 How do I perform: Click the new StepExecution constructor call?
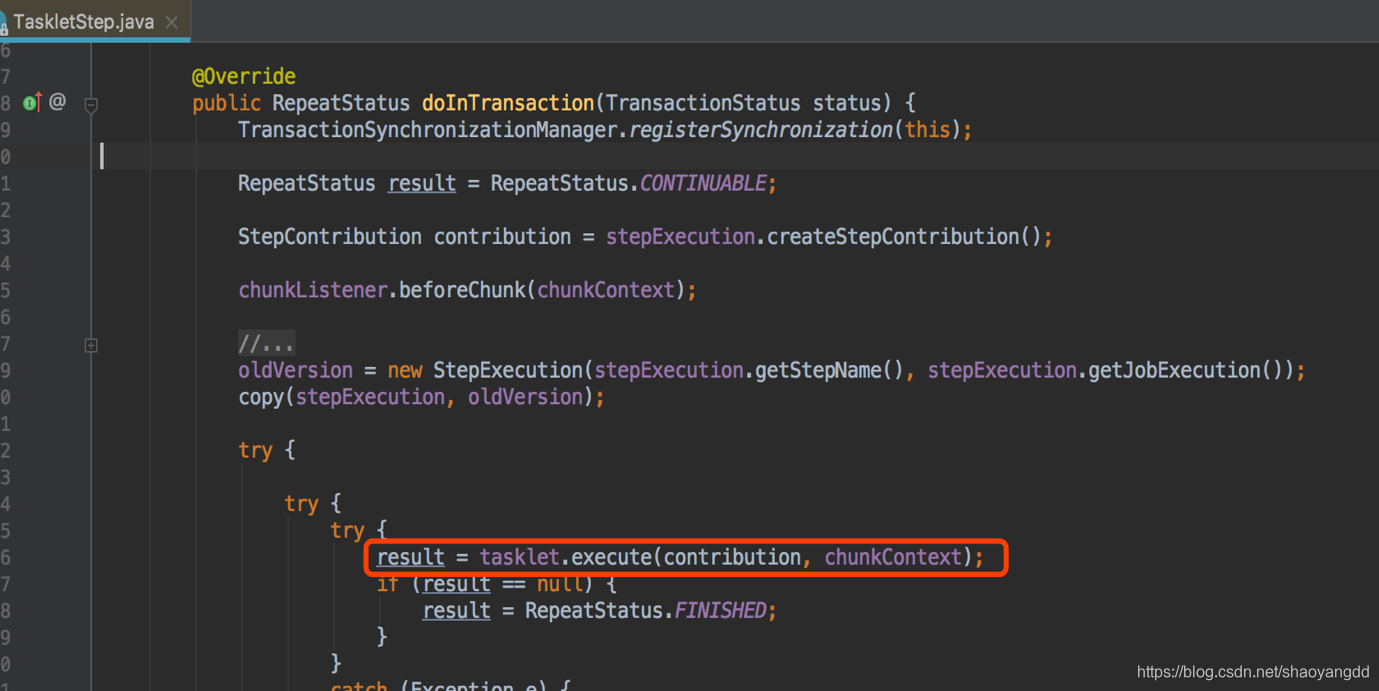tap(484, 370)
